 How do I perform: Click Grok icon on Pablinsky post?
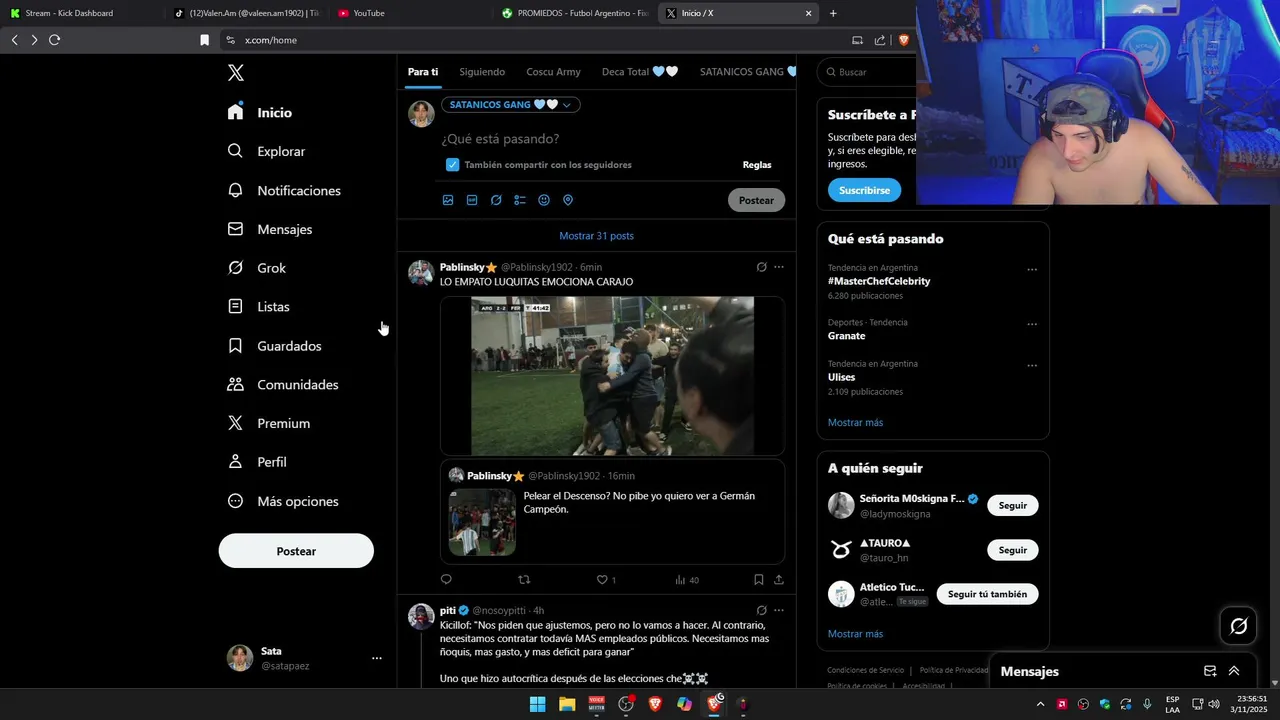[x=761, y=267]
